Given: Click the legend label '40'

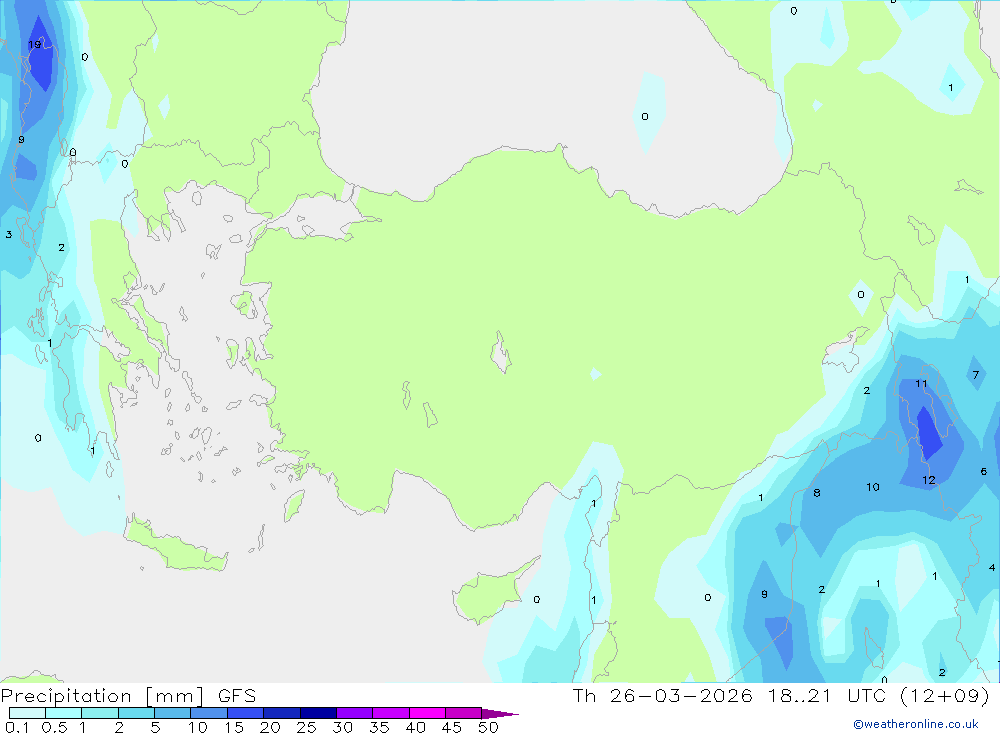Looking at the screenshot, I should tap(415, 727).
